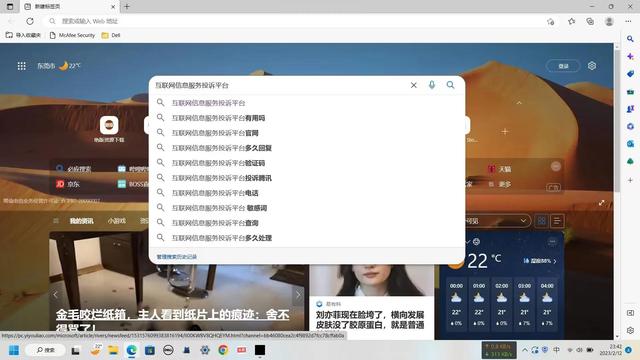Open weather card more options
Viewport: 640px width, 360px height.
(552, 242)
